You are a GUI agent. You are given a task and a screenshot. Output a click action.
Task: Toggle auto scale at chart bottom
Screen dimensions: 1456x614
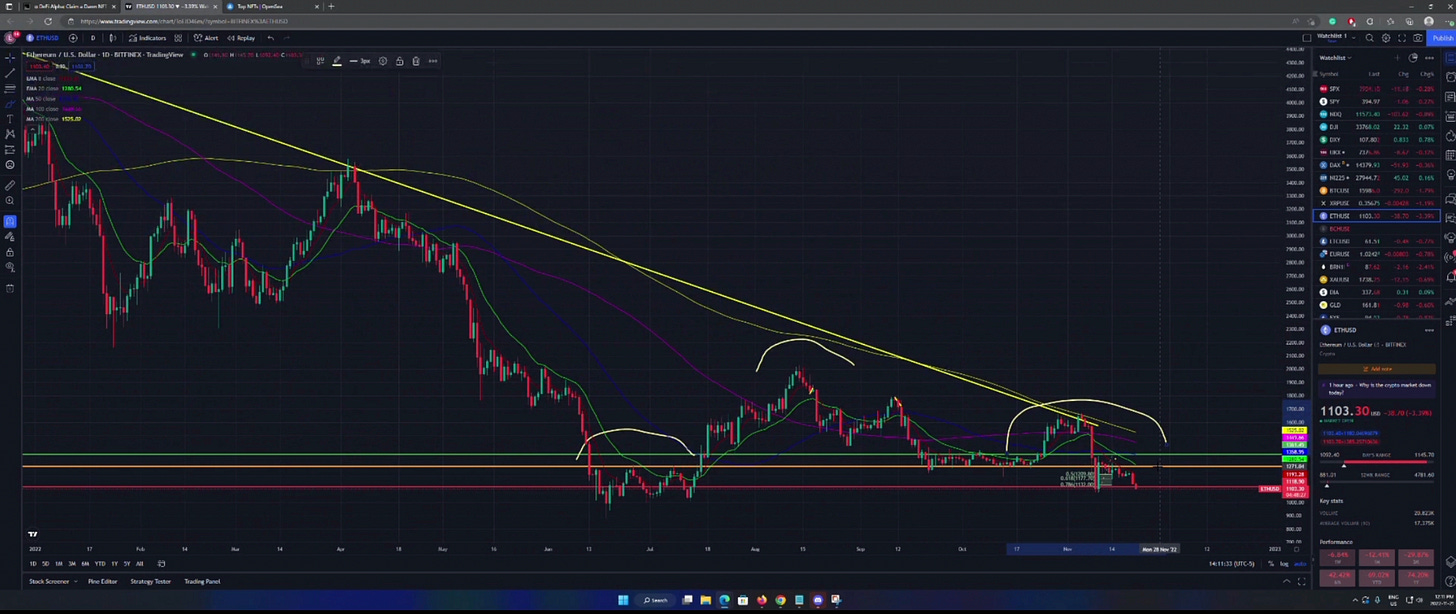coord(1301,564)
